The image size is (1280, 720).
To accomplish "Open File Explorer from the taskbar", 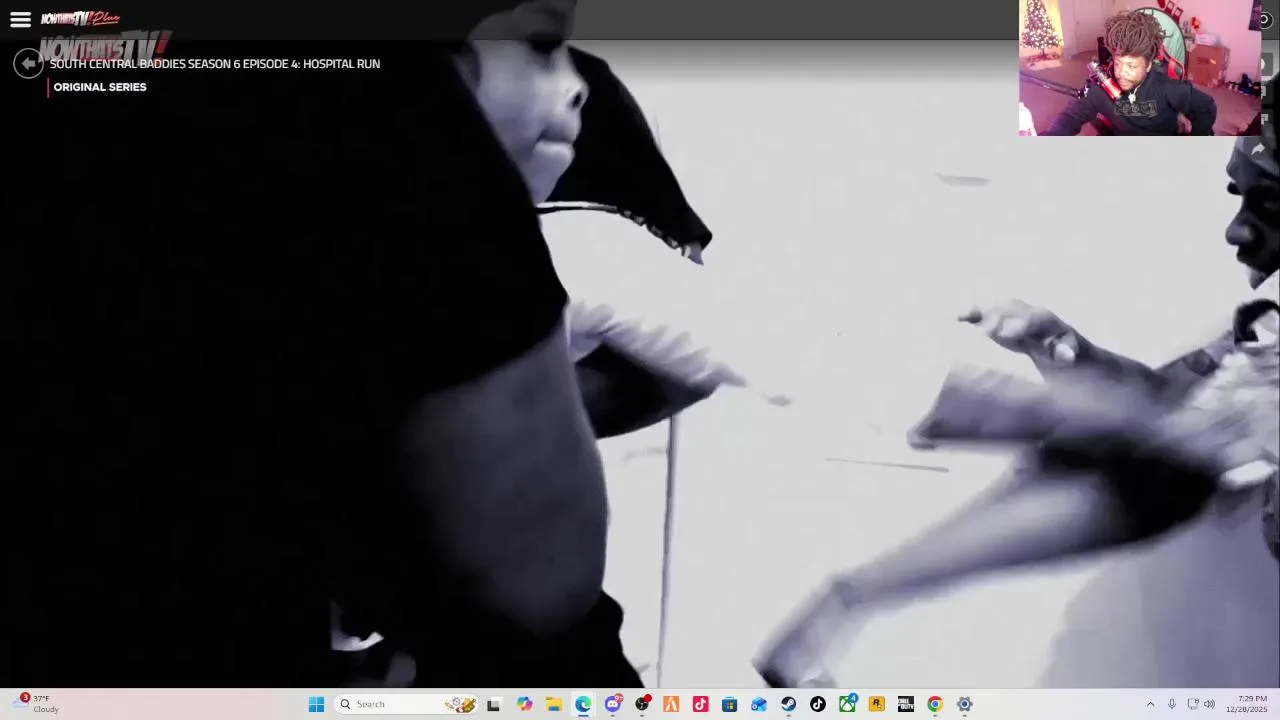I will click(x=553, y=704).
